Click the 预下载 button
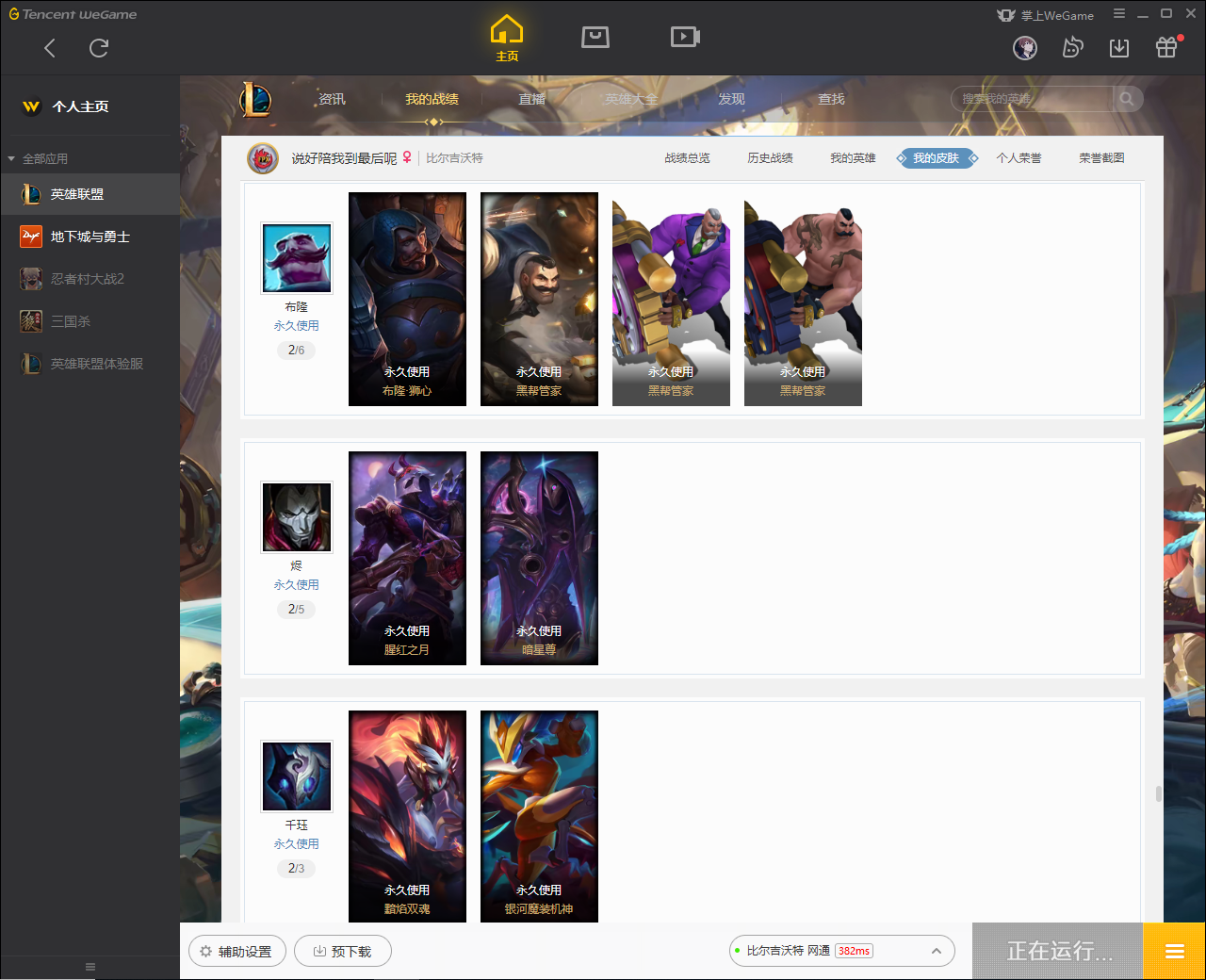 pos(343,952)
